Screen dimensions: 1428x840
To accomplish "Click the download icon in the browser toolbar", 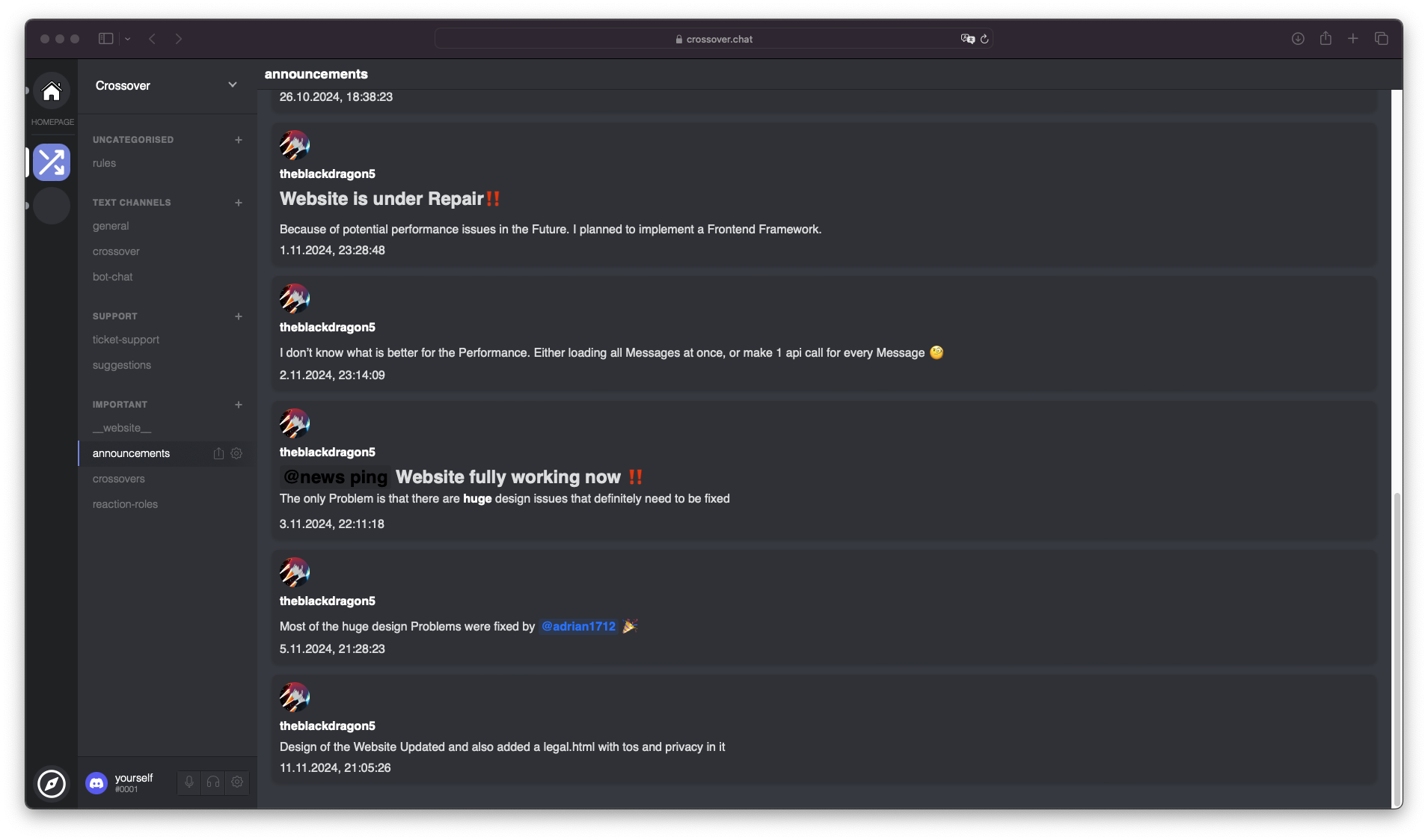I will [1298, 38].
